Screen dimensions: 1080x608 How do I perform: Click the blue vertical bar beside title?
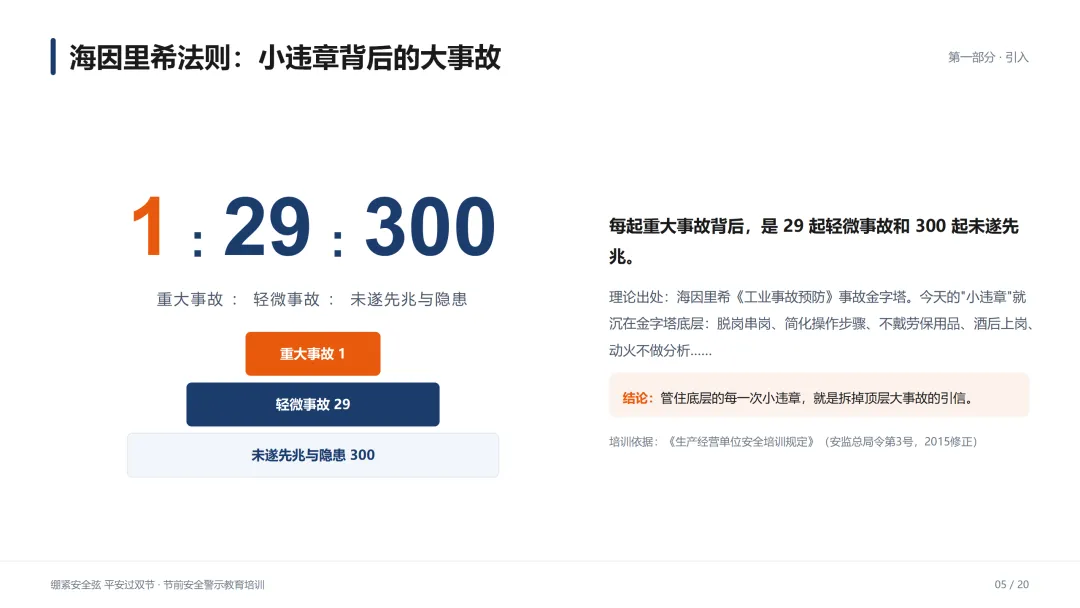[x=53, y=57]
